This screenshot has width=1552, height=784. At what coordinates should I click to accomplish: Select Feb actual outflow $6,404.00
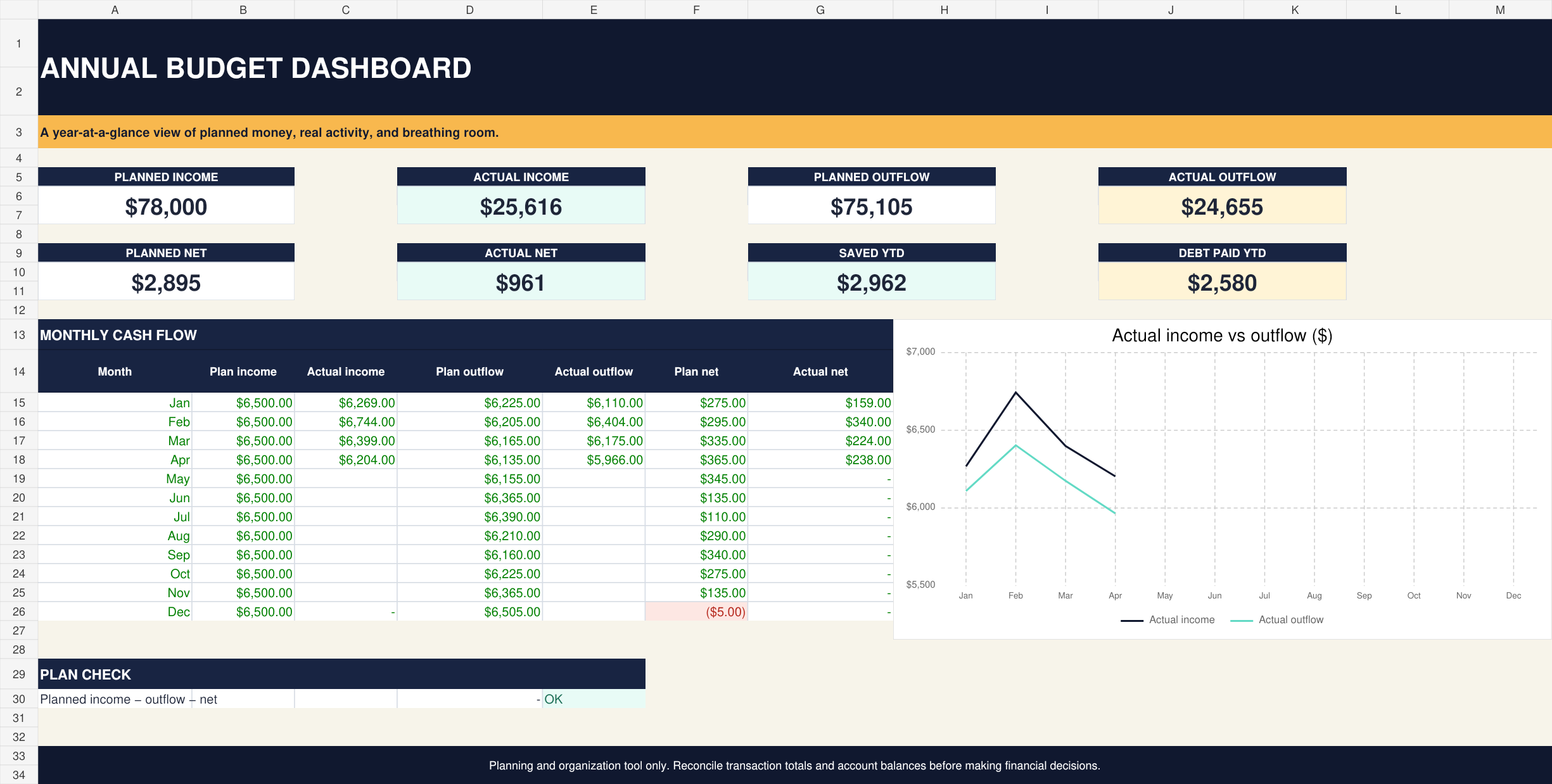(594, 421)
